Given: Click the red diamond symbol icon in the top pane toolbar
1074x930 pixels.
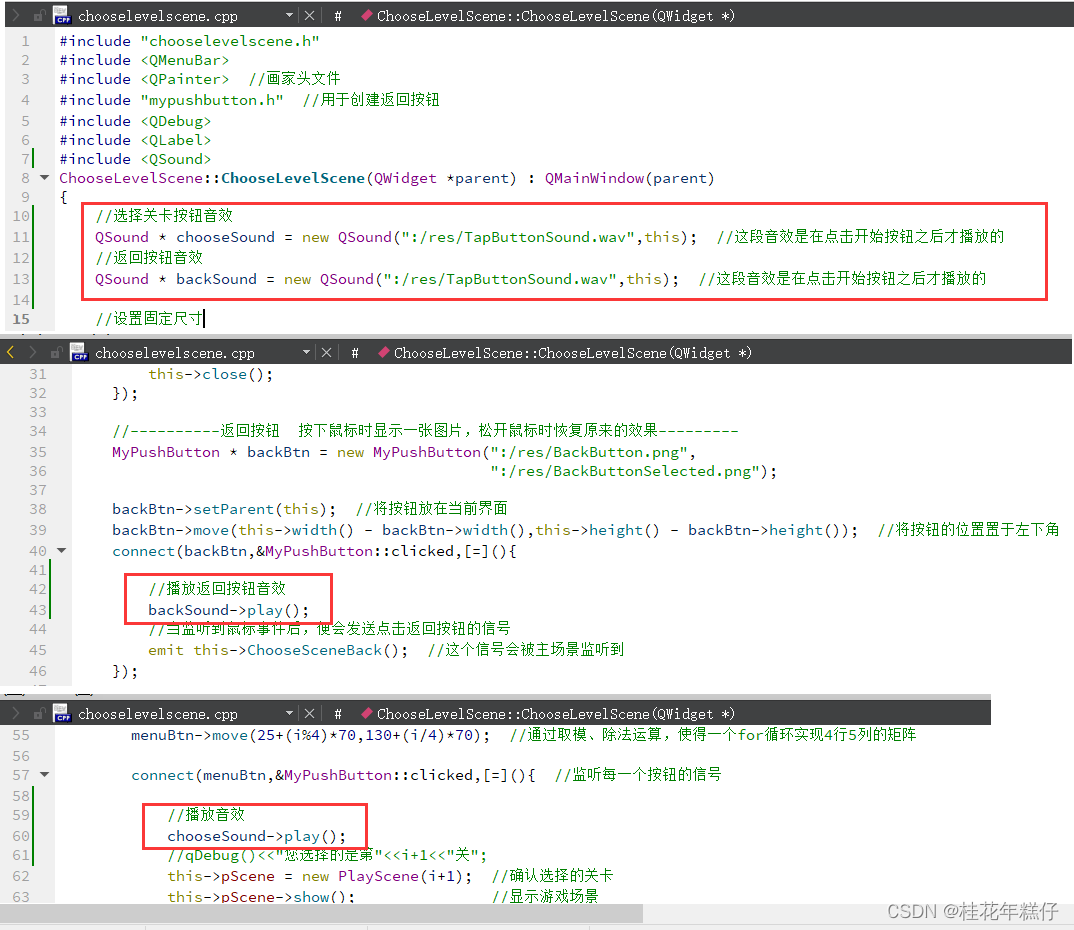Looking at the screenshot, I should click(366, 15).
